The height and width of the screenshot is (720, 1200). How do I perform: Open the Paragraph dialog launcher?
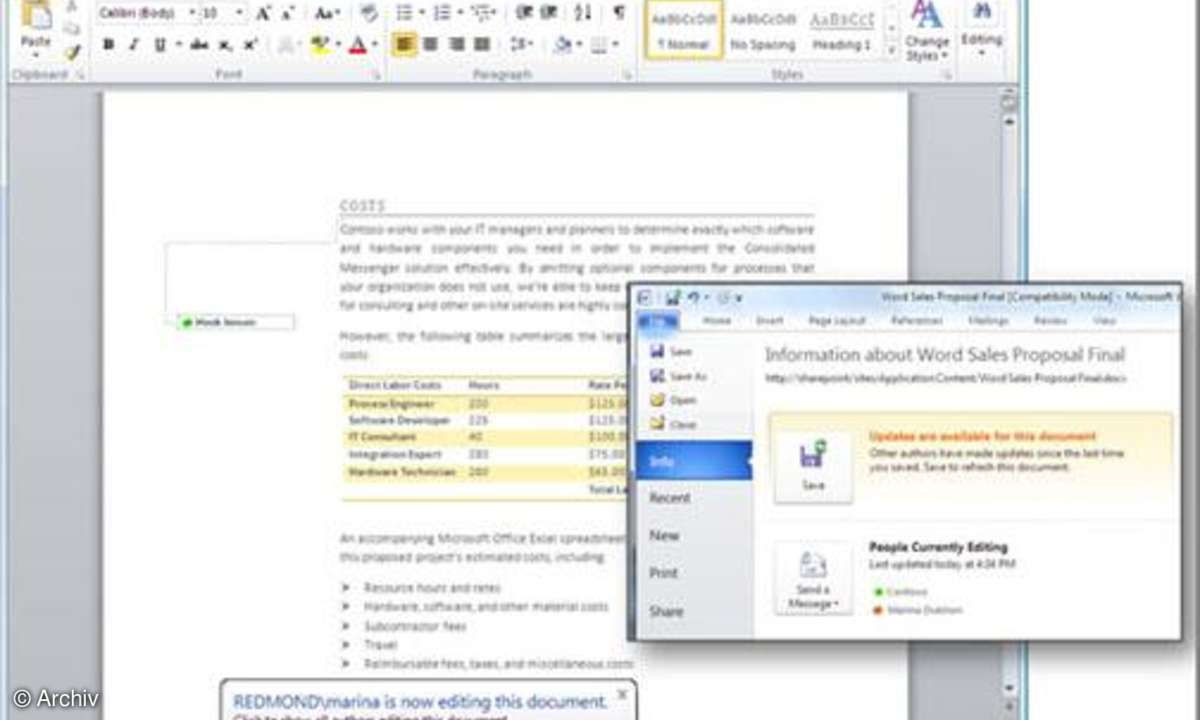[x=628, y=75]
